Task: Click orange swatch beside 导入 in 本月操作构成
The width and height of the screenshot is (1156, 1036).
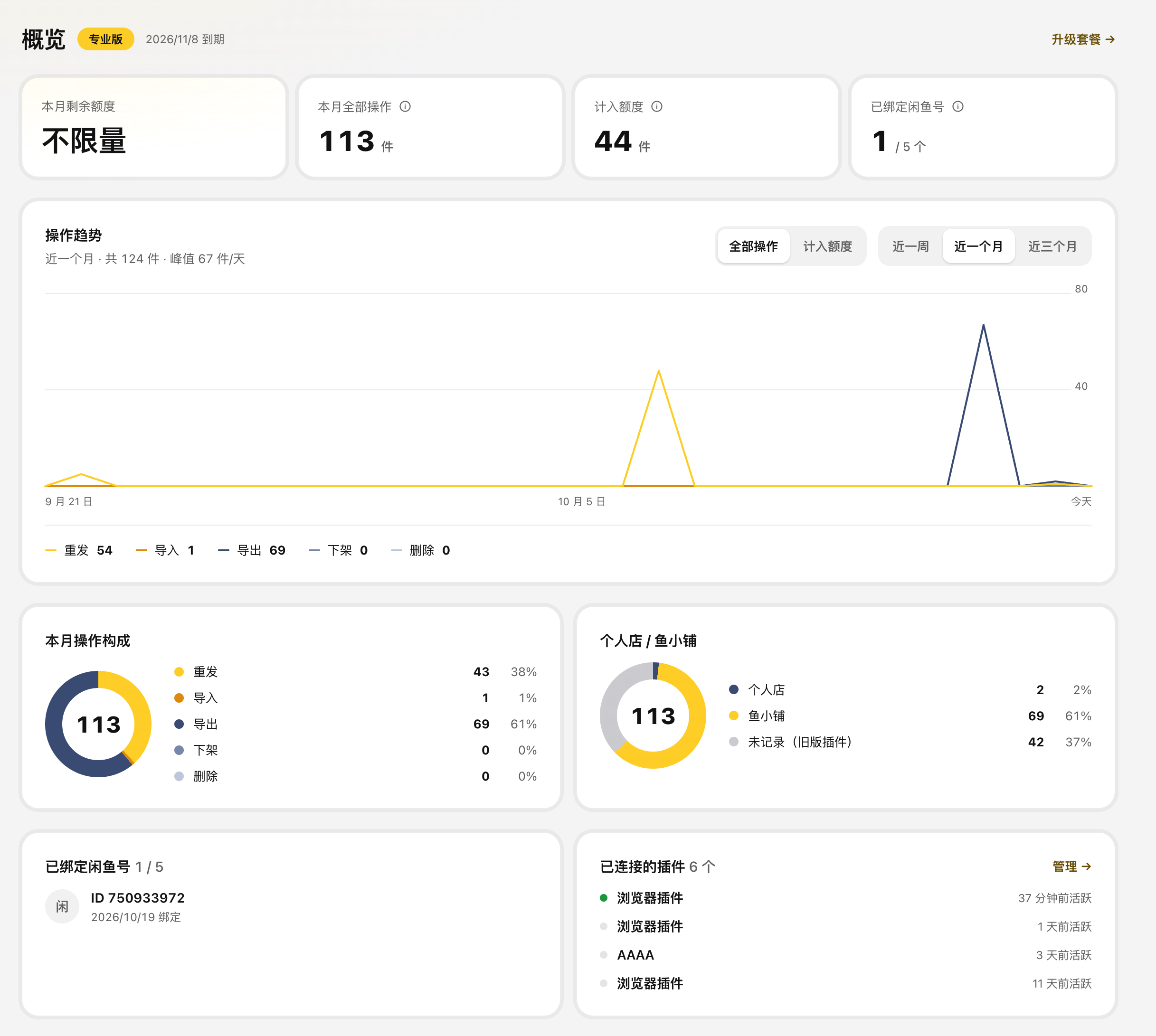Action: [179, 698]
